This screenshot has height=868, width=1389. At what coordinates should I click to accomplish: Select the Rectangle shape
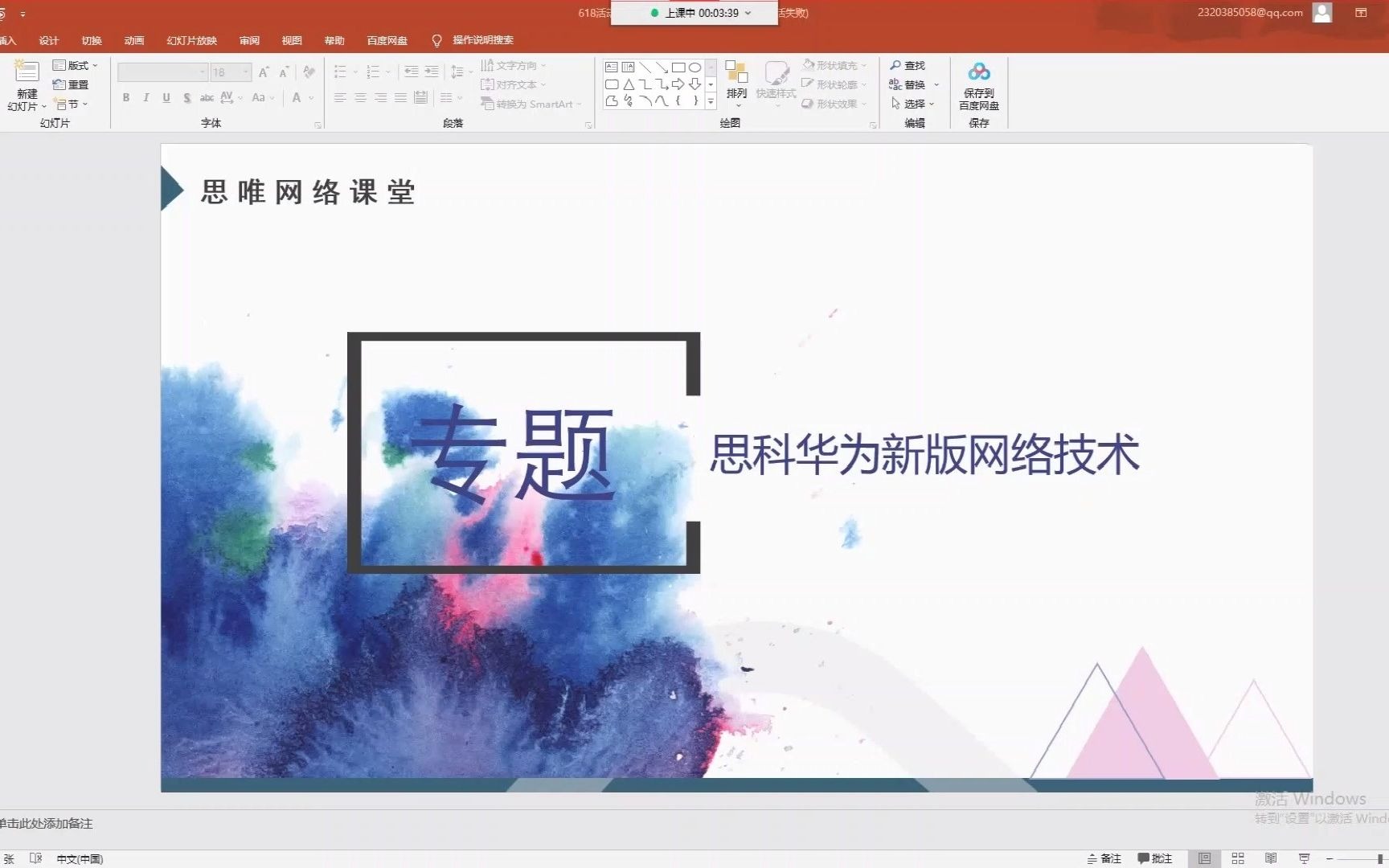[678, 68]
